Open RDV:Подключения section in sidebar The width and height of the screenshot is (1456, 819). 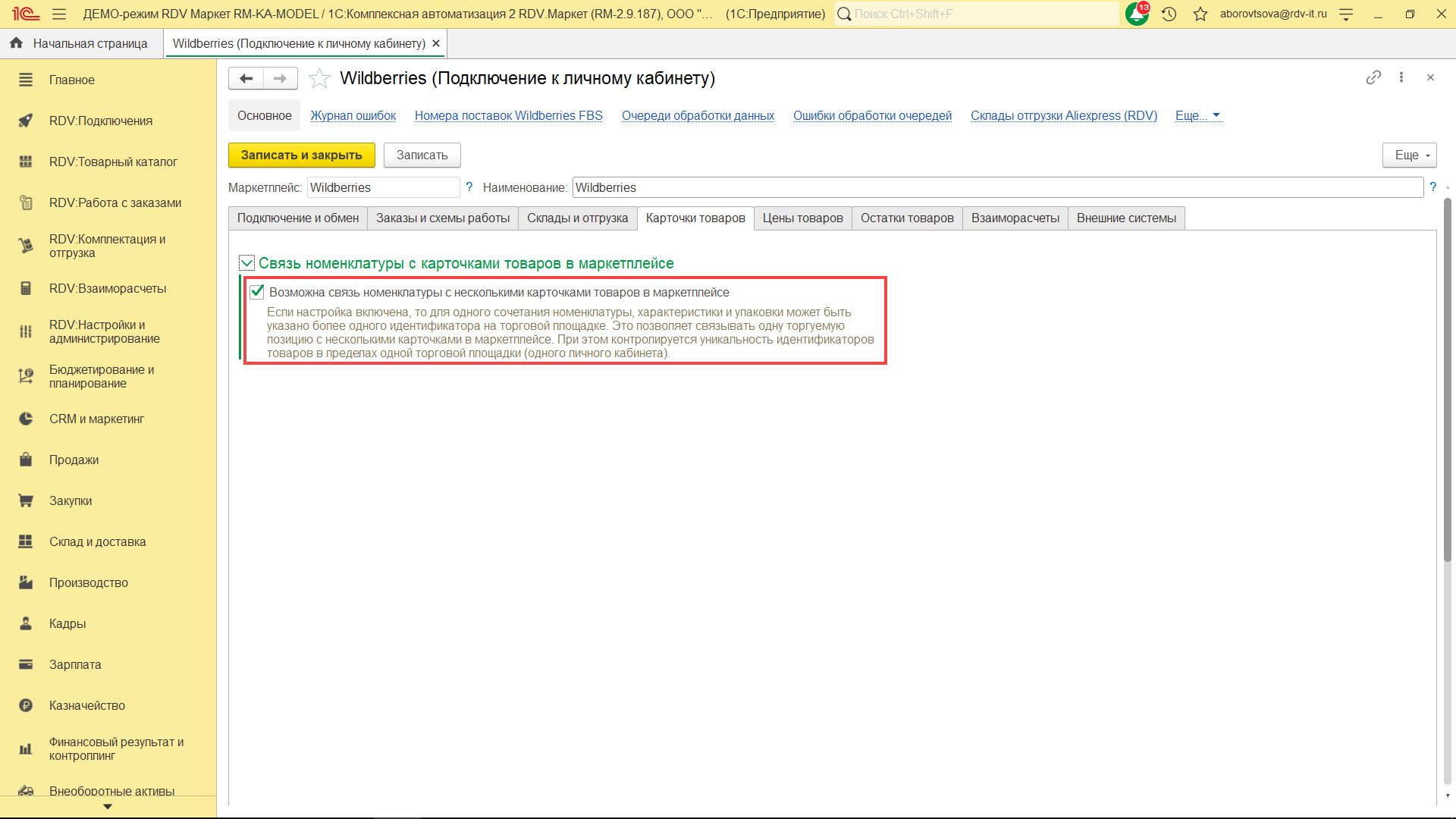pyautogui.click(x=100, y=121)
